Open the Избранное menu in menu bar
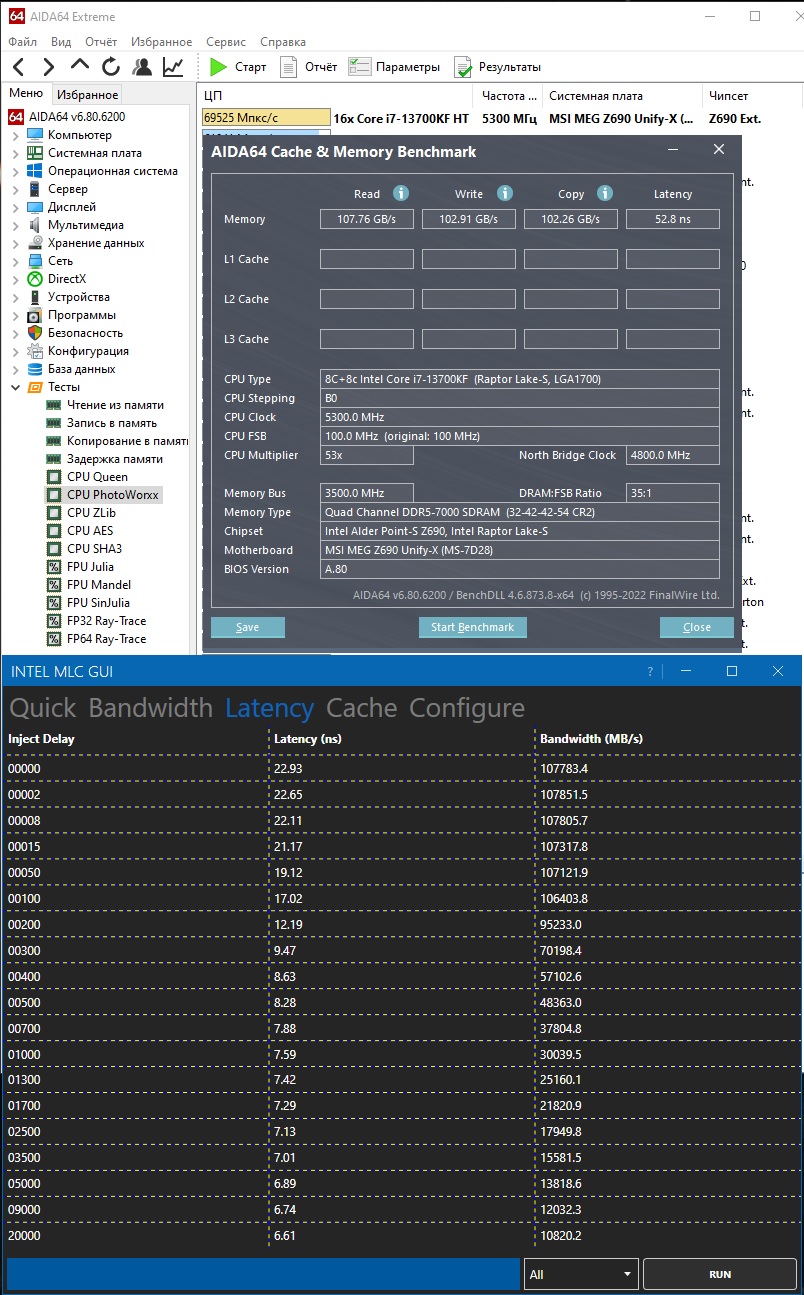 (x=161, y=42)
